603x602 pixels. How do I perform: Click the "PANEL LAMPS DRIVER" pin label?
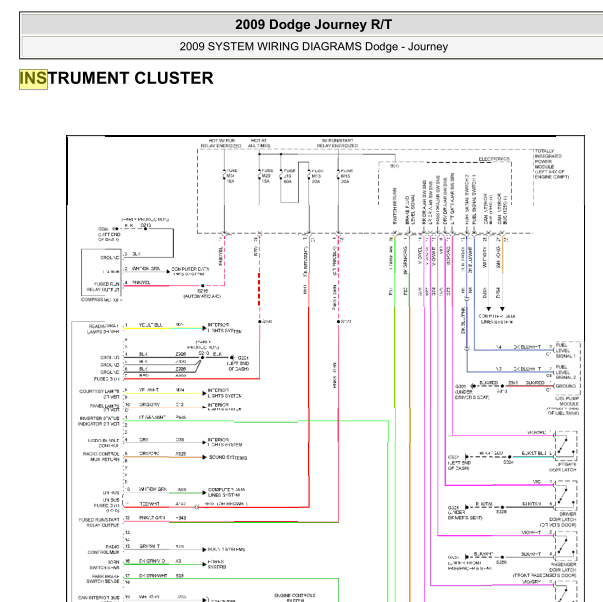click(105, 407)
